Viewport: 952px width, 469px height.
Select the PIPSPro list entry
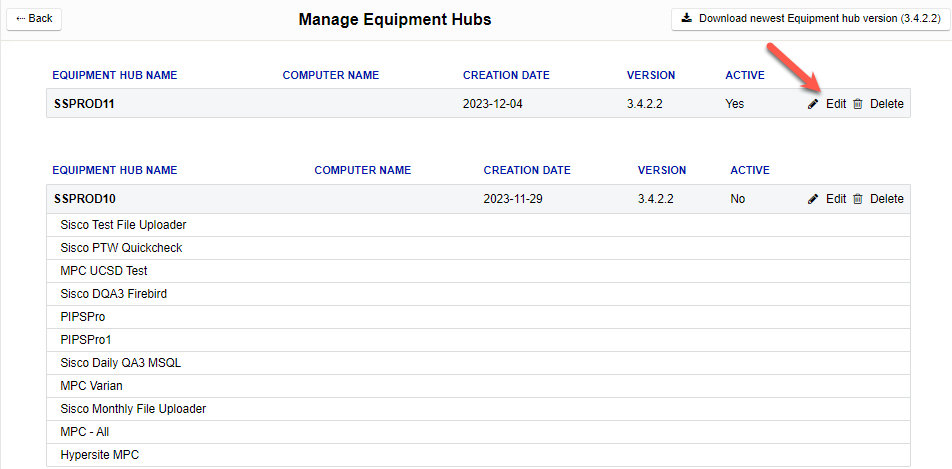(x=82, y=317)
